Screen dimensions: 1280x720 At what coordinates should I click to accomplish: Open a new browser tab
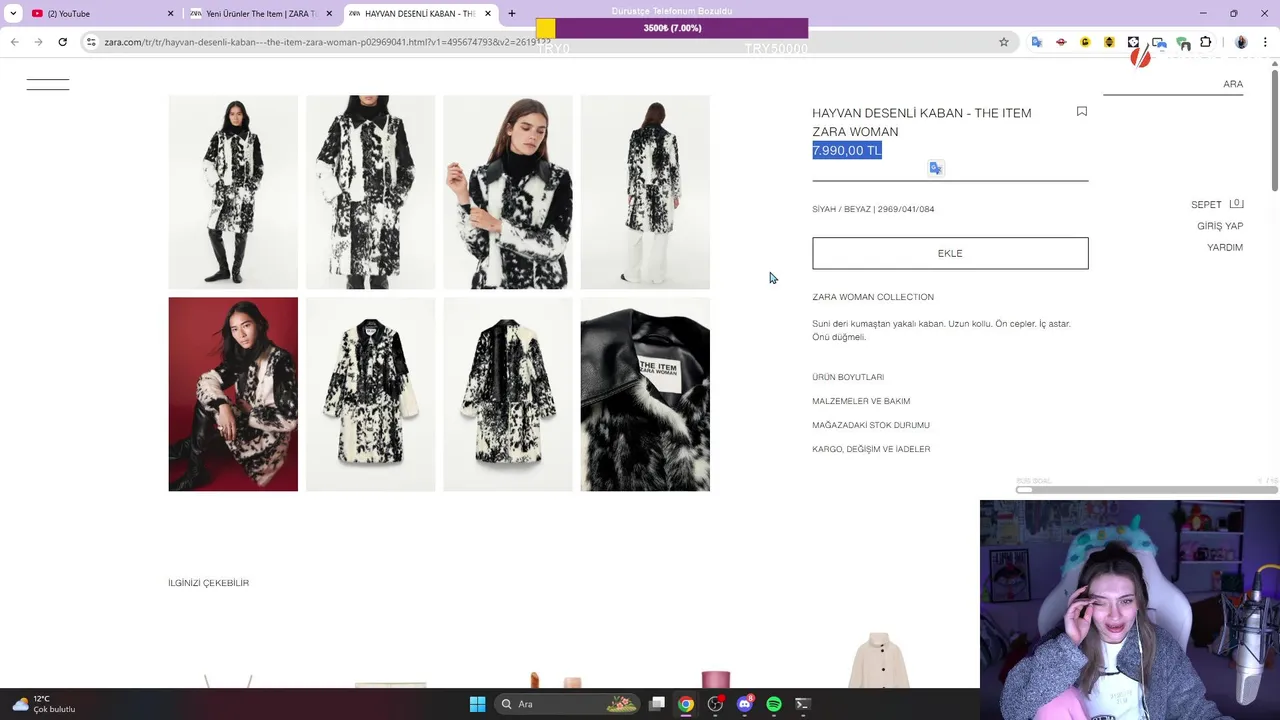coord(512,13)
